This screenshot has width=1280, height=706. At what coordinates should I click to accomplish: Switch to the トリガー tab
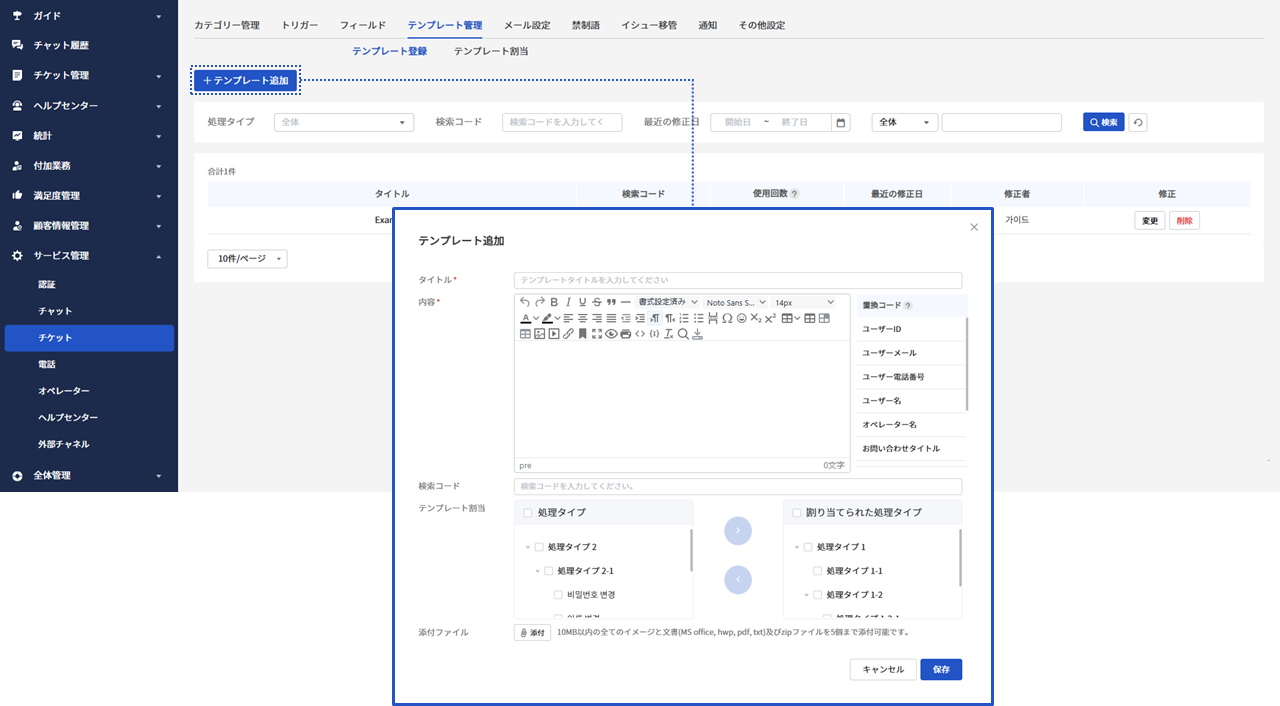pos(300,25)
